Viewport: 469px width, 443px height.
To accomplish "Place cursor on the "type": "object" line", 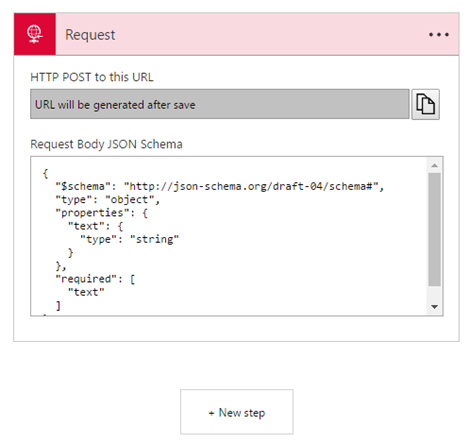I will pos(108,200).
